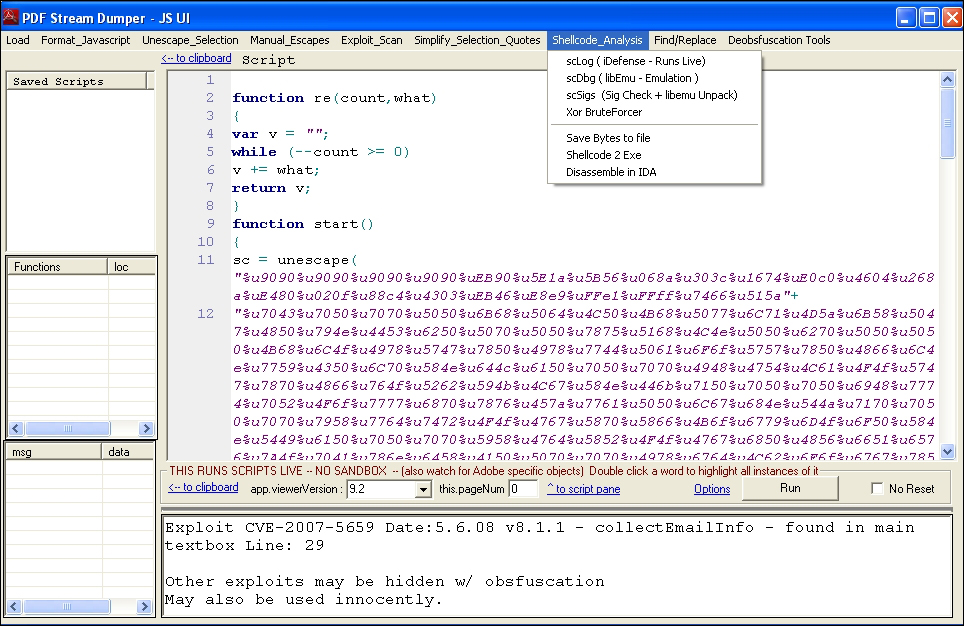Open the Exploit_Scan menu

(x=371, y=40)
